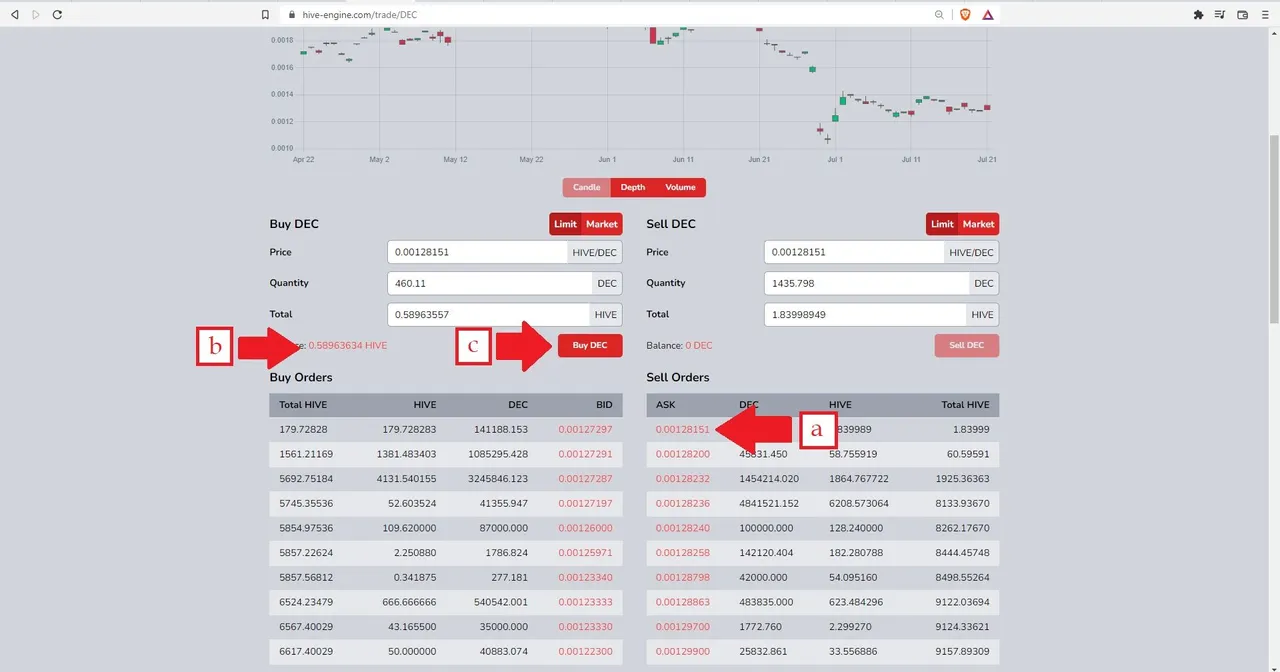
Task: Click the Buy DEC button
Action: [590, 345]
